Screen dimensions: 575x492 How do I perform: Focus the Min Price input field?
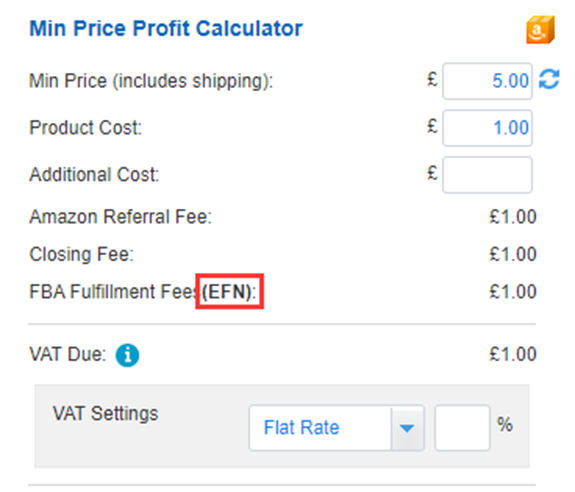[x=487, y=81]
